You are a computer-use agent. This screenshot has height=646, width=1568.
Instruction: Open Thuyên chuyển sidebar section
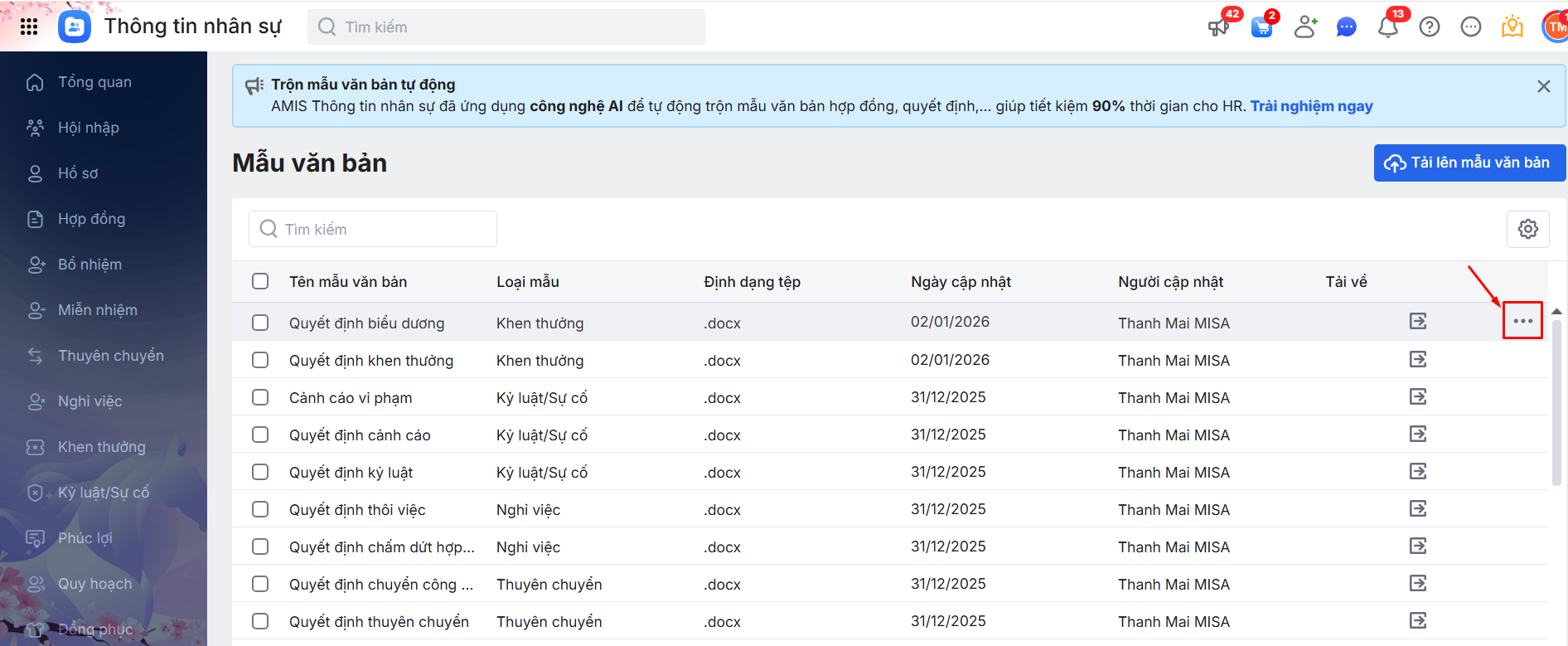point(104,356)
